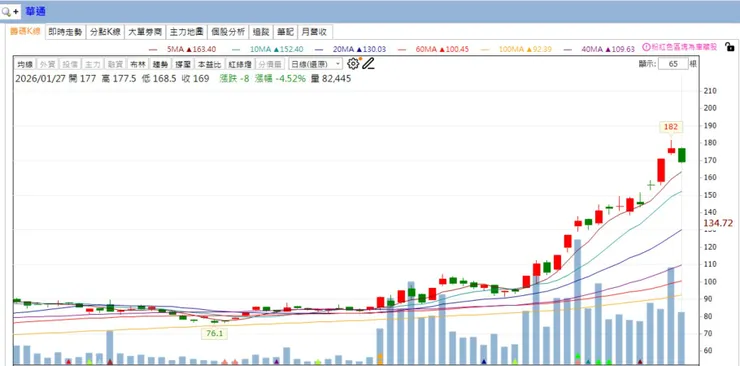Click the tallest blue volume bar
Screen dimensions: 740x366
(x=577, y=302)
